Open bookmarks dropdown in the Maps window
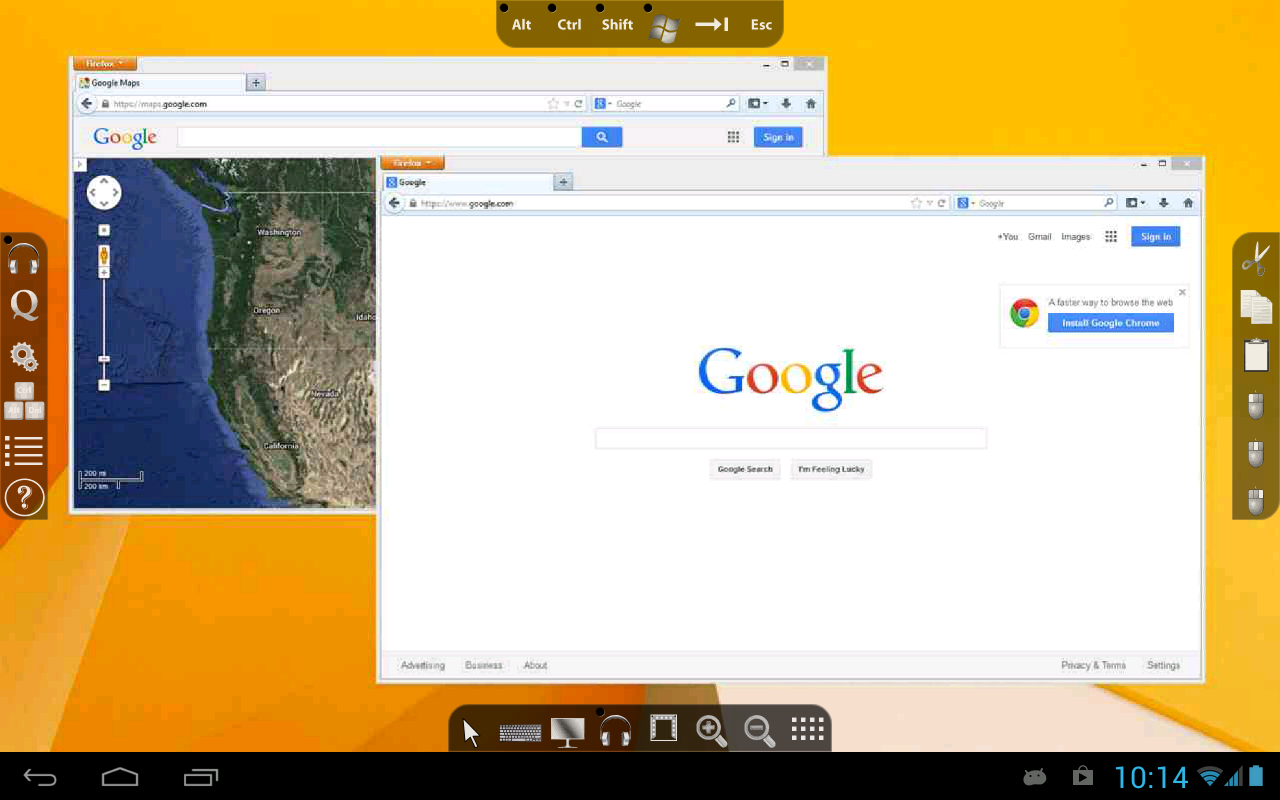 758,104
